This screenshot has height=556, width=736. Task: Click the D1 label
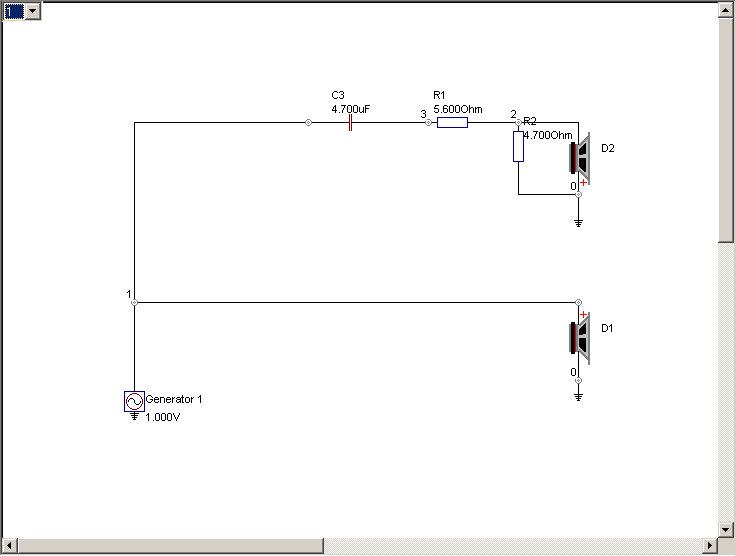click(x=607, y=328)
